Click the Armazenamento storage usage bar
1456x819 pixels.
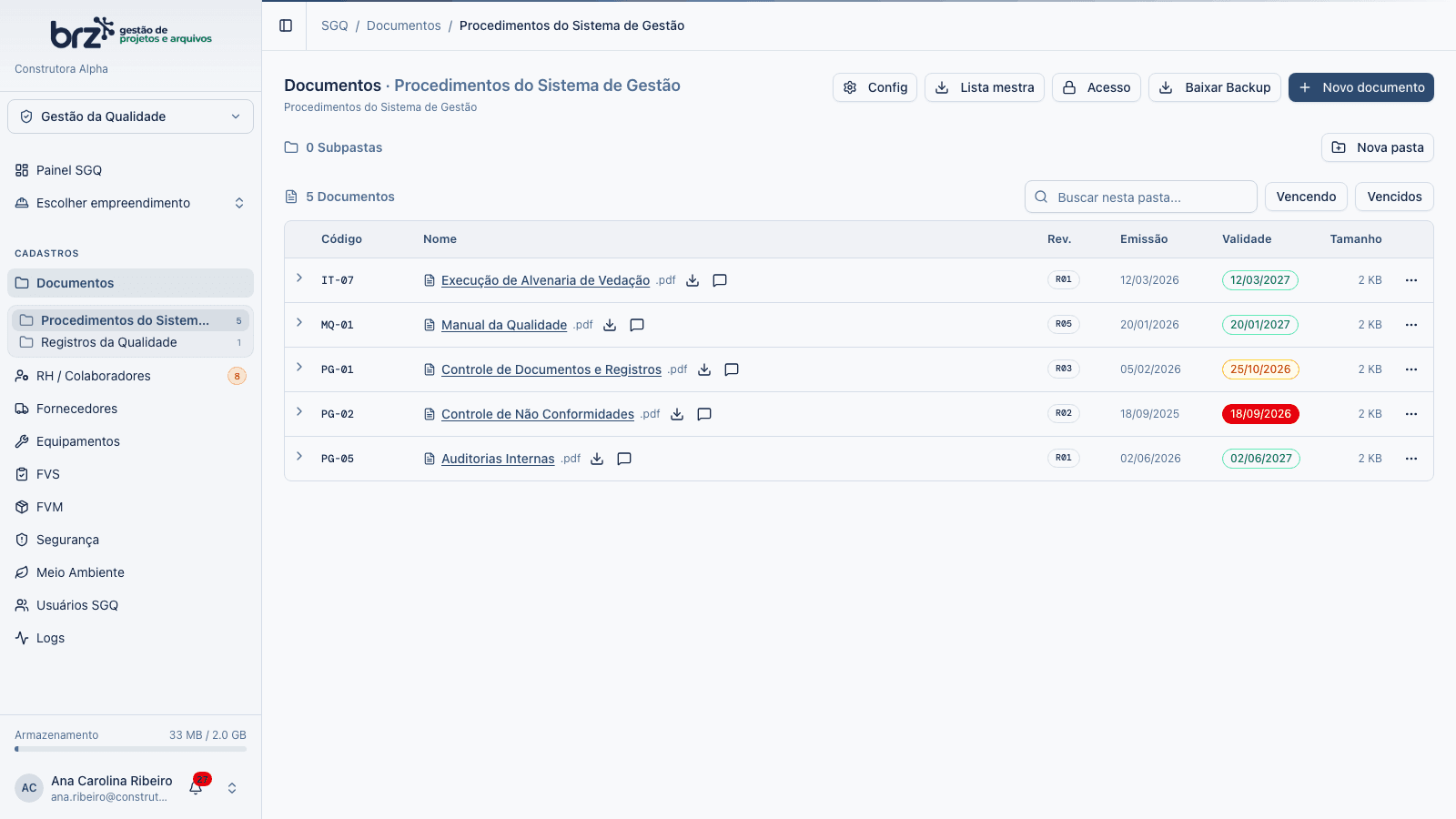(x=131, y=749)
